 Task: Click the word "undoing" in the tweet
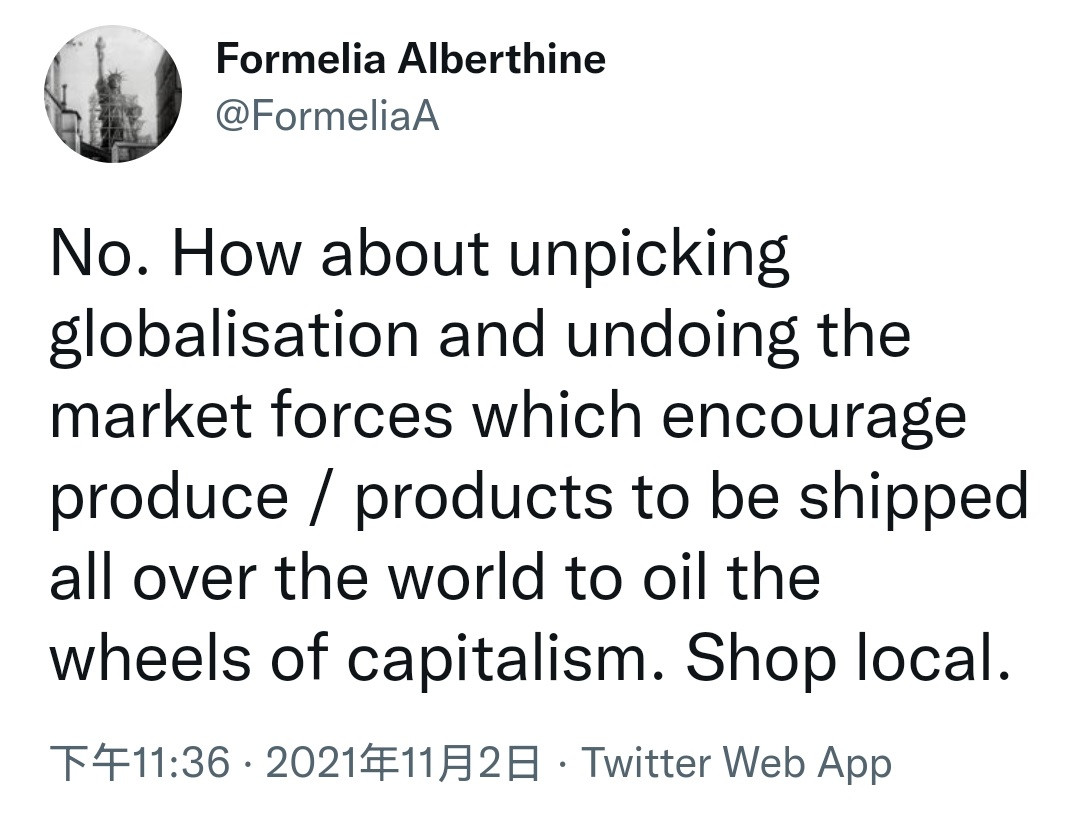coord(683,335)
